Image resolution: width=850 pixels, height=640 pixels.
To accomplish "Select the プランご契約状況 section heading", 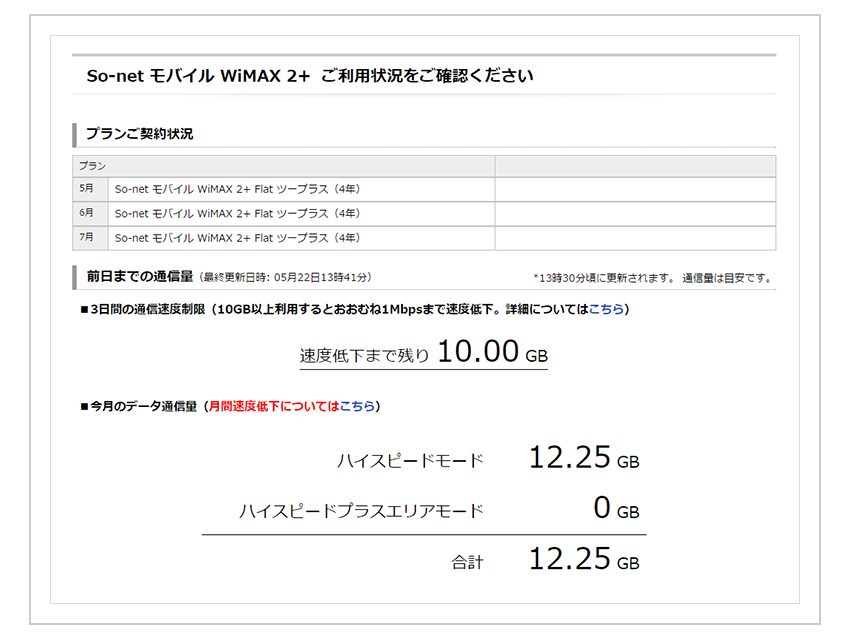I will click(140, 134).
